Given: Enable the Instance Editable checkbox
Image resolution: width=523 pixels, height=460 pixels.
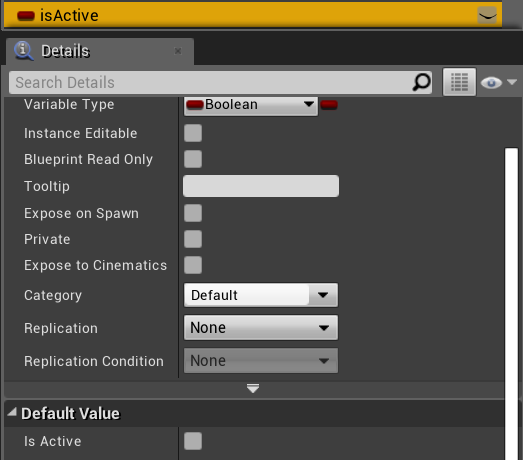Looking at the screenshot, I should pyautogui.click(x=193, y=133).
